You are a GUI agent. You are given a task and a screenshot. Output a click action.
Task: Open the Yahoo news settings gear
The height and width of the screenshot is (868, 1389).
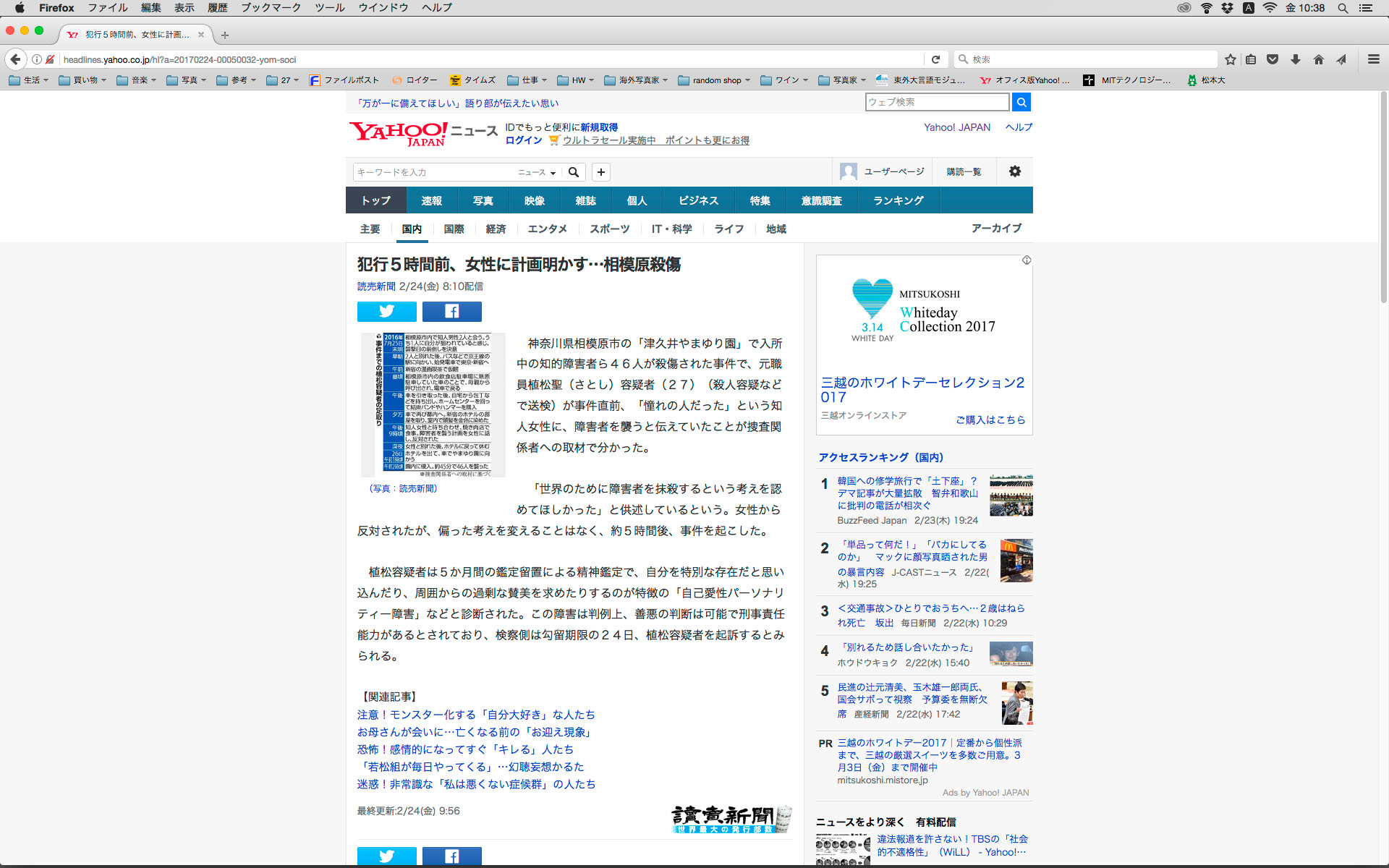coord(1014,171)
